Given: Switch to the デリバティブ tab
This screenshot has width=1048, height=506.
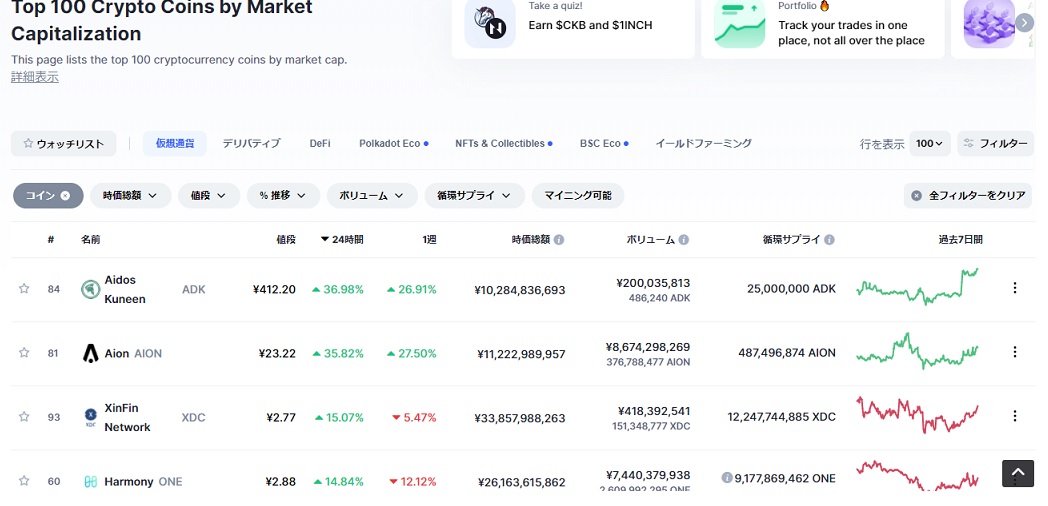Looking at the screenshot, I should coord(251,144).
